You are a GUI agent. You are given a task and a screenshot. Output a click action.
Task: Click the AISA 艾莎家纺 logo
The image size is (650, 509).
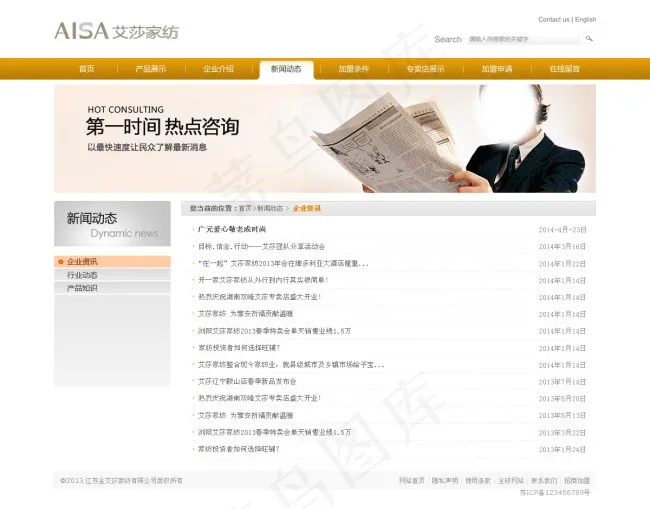coord(116,31)
